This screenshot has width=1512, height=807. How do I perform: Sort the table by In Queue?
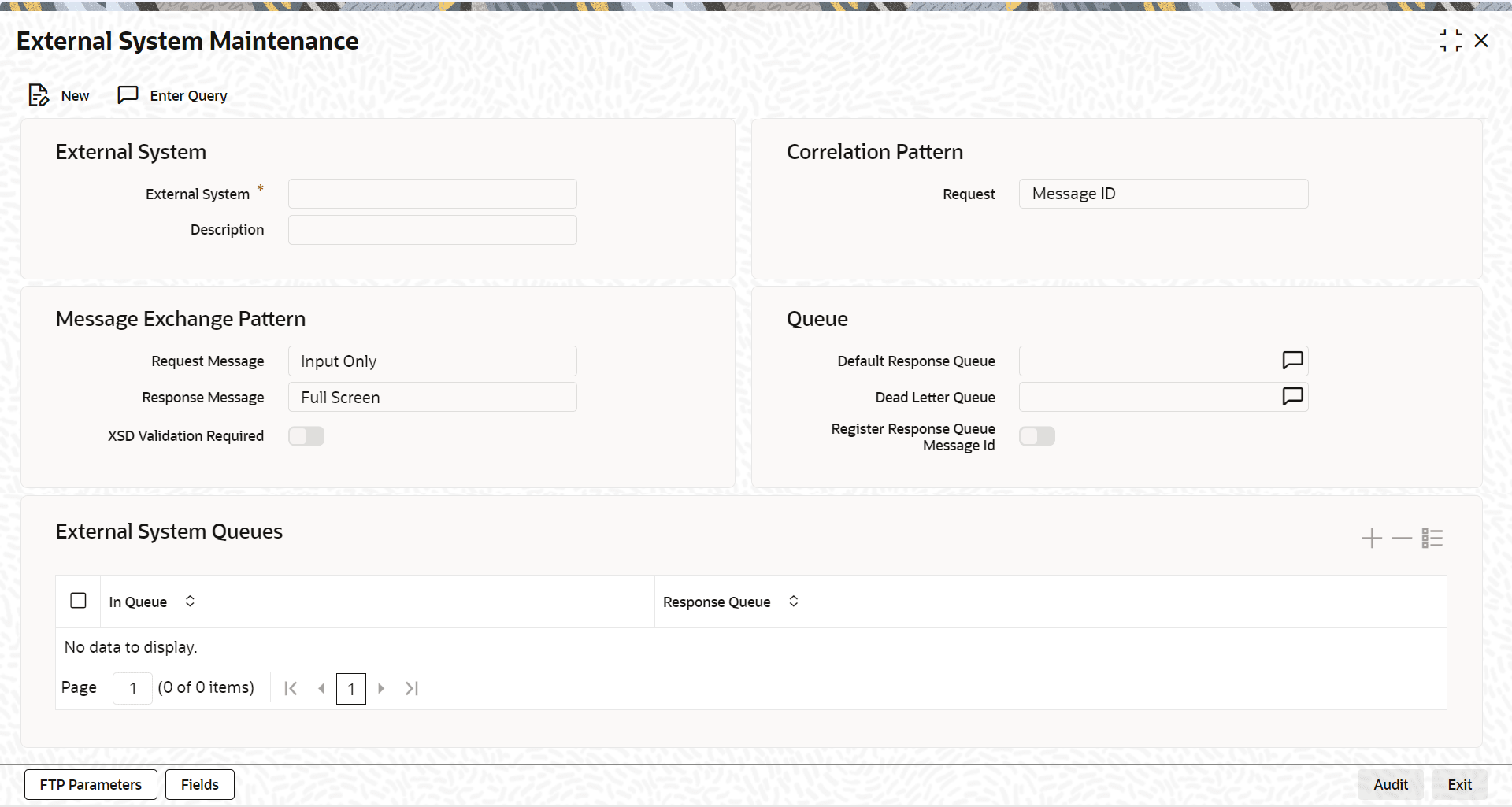click(190, 601)
